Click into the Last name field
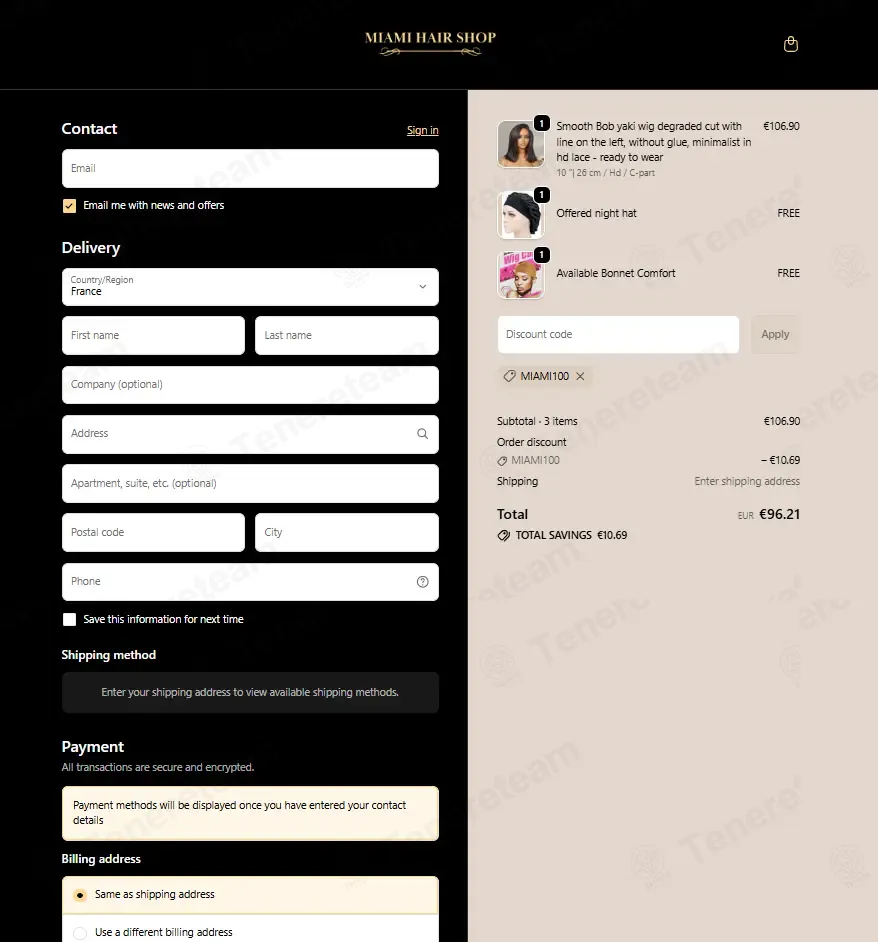 coord(347,335)
